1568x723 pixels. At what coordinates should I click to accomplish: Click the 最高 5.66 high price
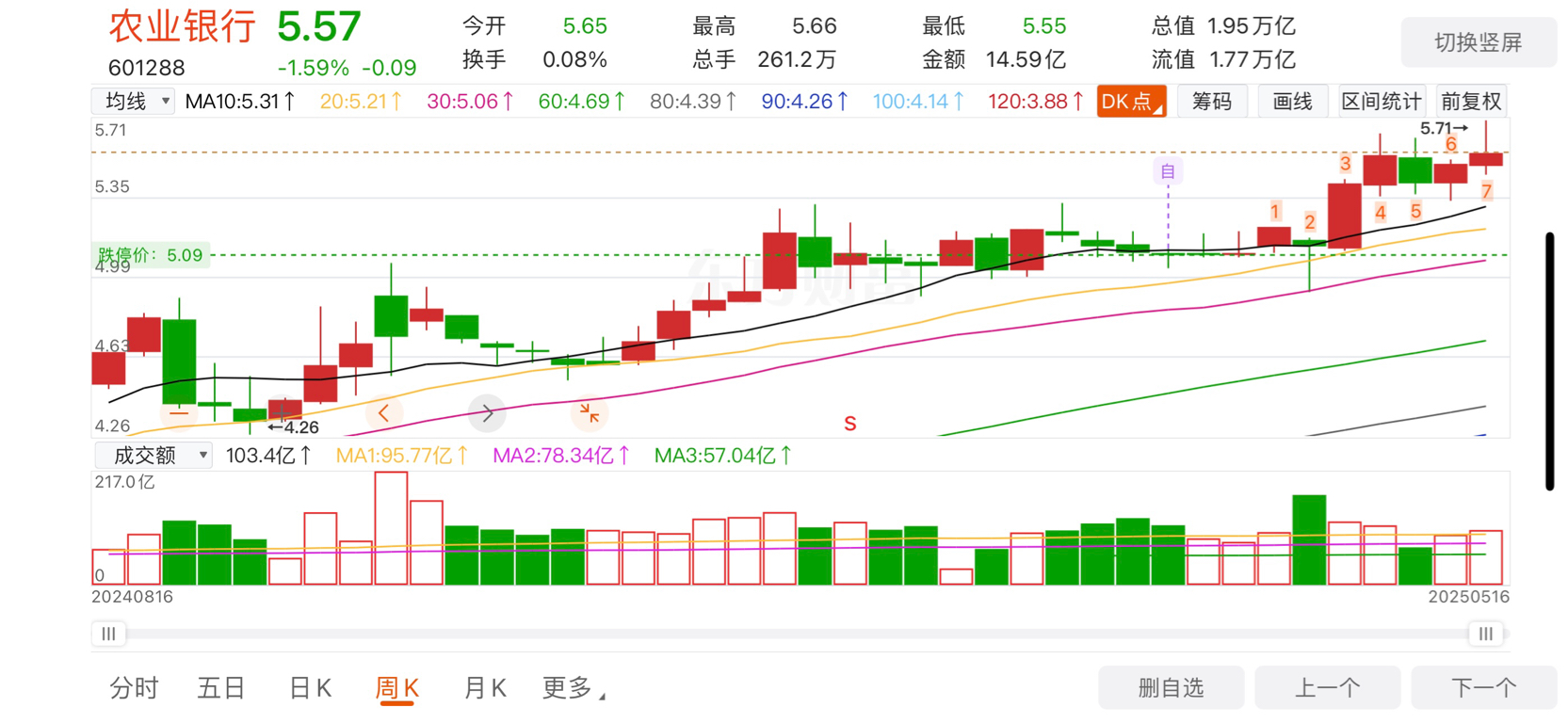pyautogui.click(x=764, y=26)
